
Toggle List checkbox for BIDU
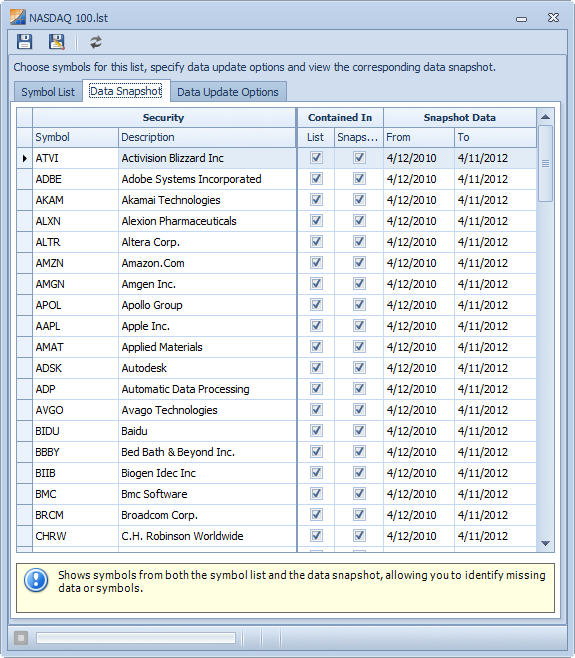tap(316, 431)
